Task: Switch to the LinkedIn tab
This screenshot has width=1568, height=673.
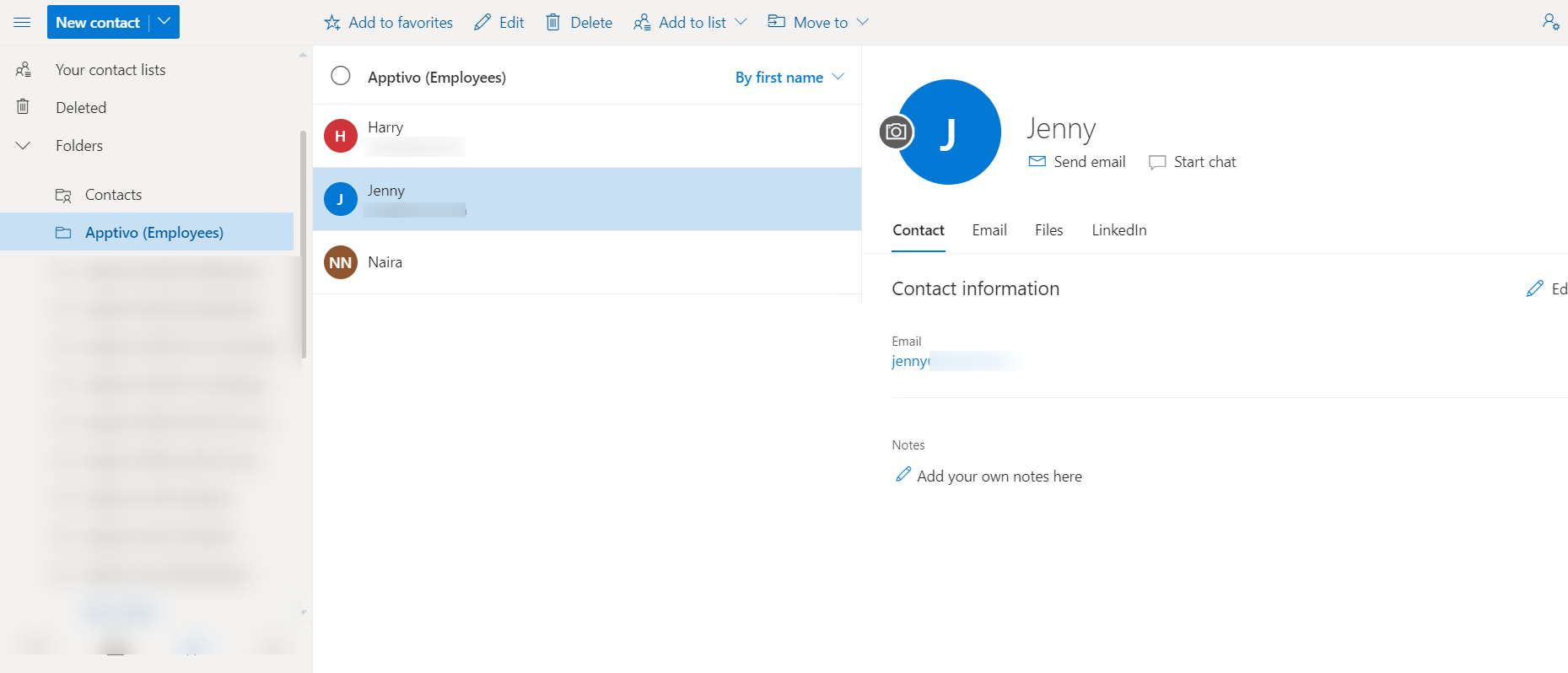Action: tap(1118, 230)
